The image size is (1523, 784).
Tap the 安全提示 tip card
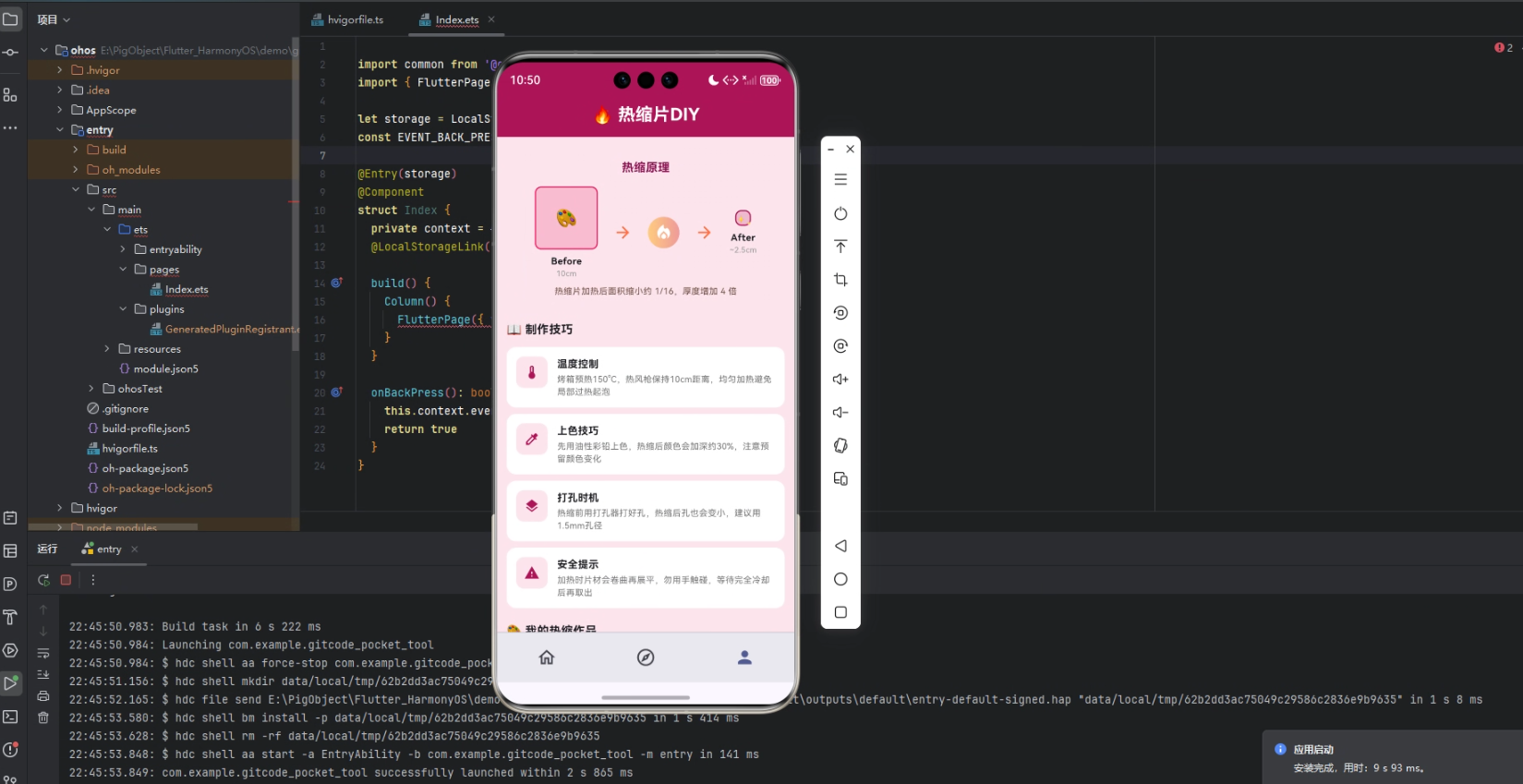[x=645, y=578]
